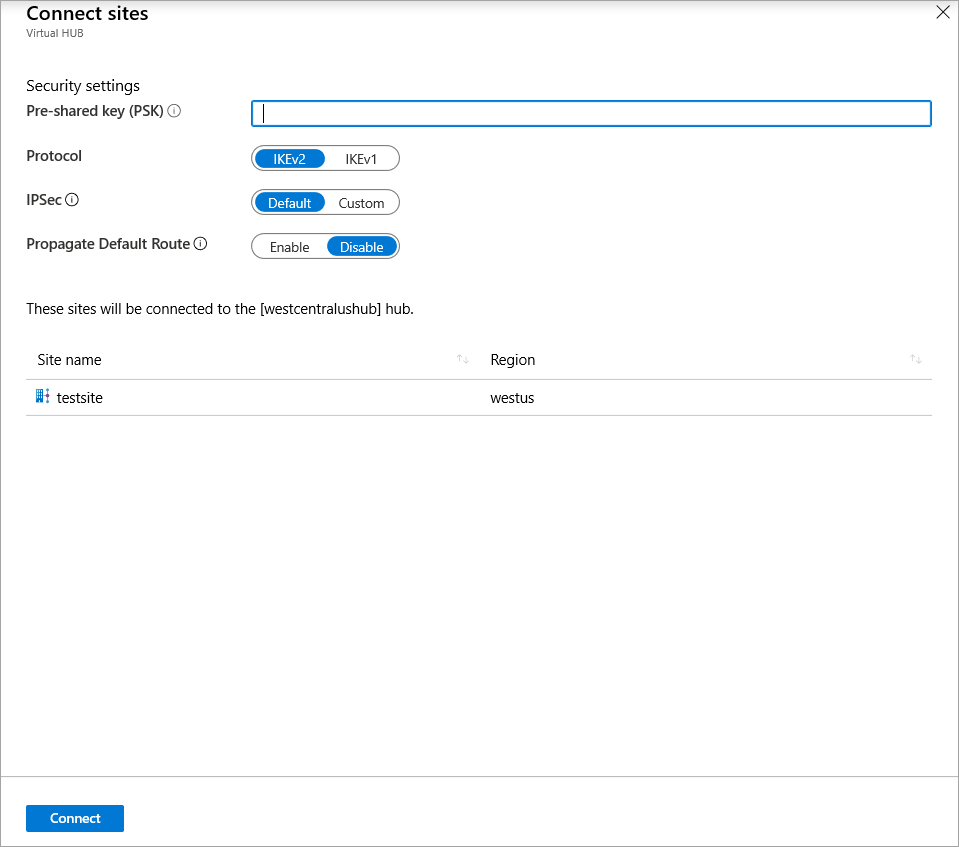Click the testsite building icon
Viewport: 959px width, 847px height.
click(42, 397)
